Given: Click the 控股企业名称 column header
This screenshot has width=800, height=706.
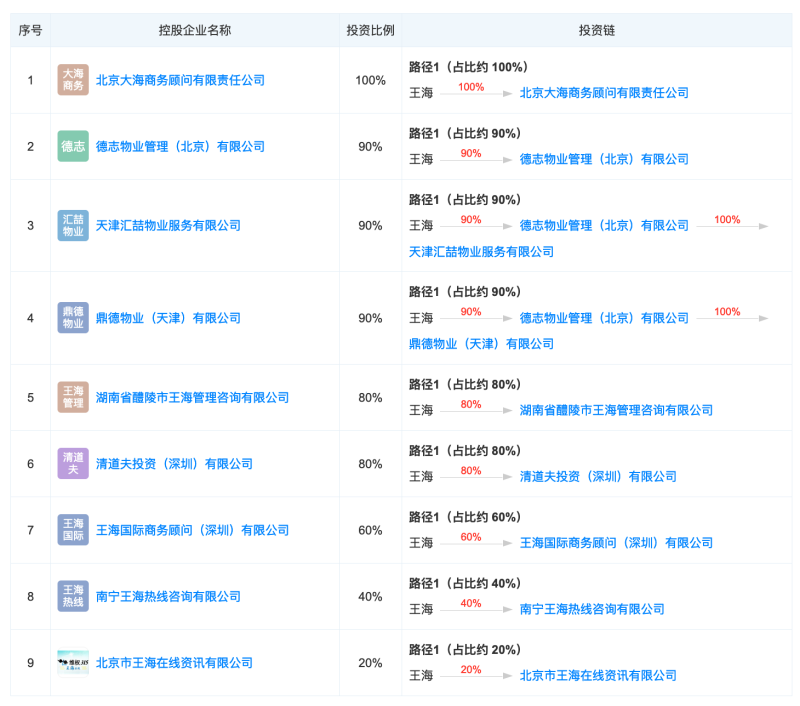Looking at the screenshot, I should tap(195, 31).
